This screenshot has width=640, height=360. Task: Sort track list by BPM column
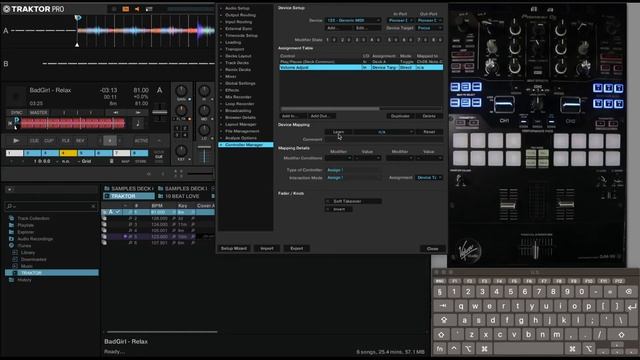click(157, 206)
